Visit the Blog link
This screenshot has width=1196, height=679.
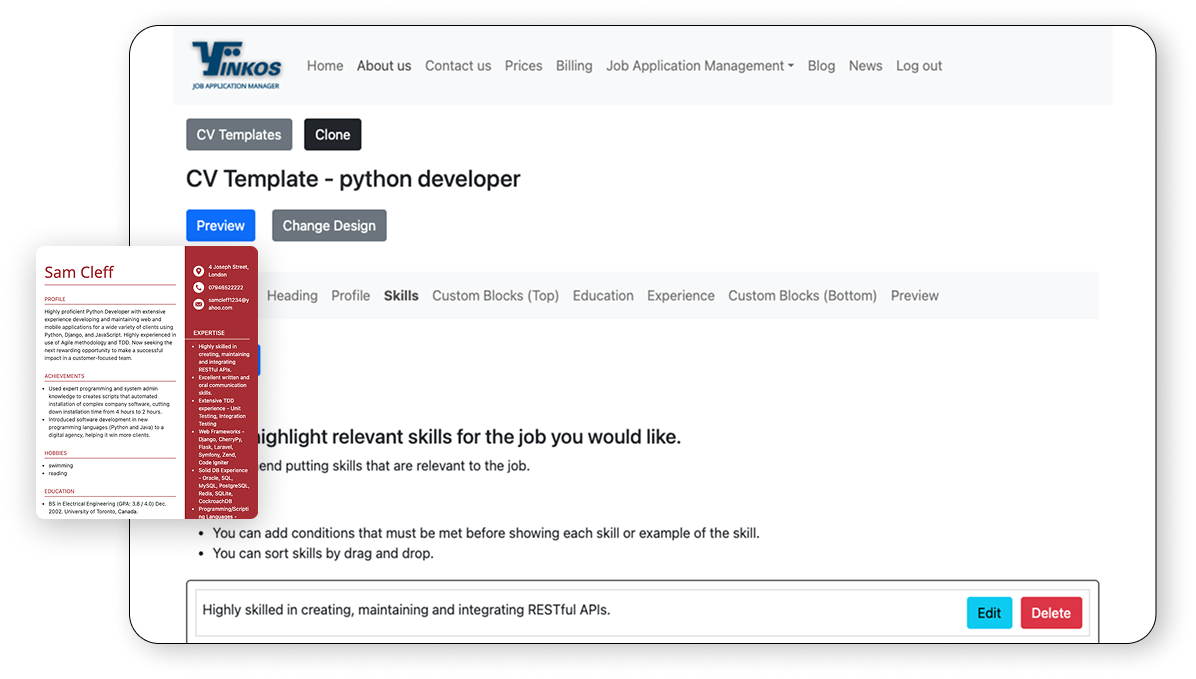(821, 66)
